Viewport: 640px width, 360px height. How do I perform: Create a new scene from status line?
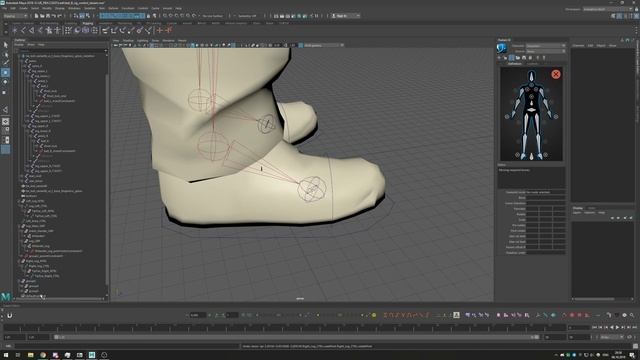(36, 16)
